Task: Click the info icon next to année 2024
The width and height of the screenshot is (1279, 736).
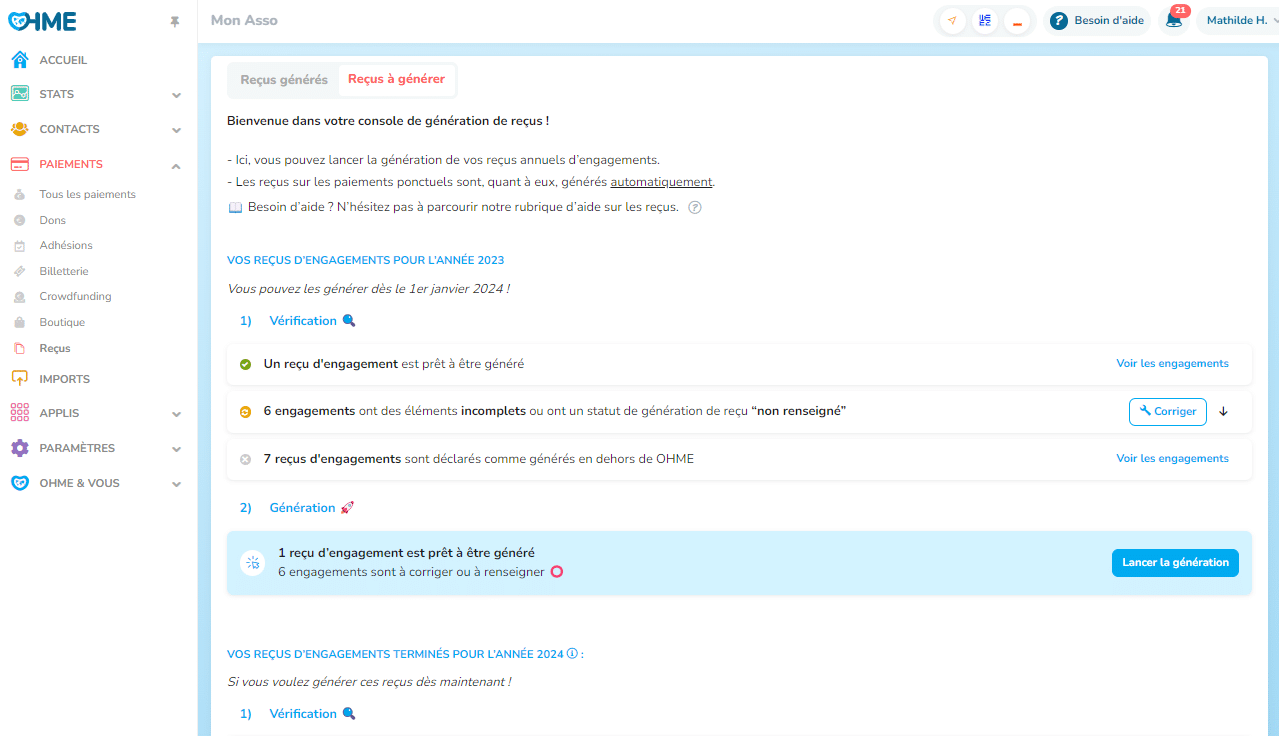Action: coord(572,654)
